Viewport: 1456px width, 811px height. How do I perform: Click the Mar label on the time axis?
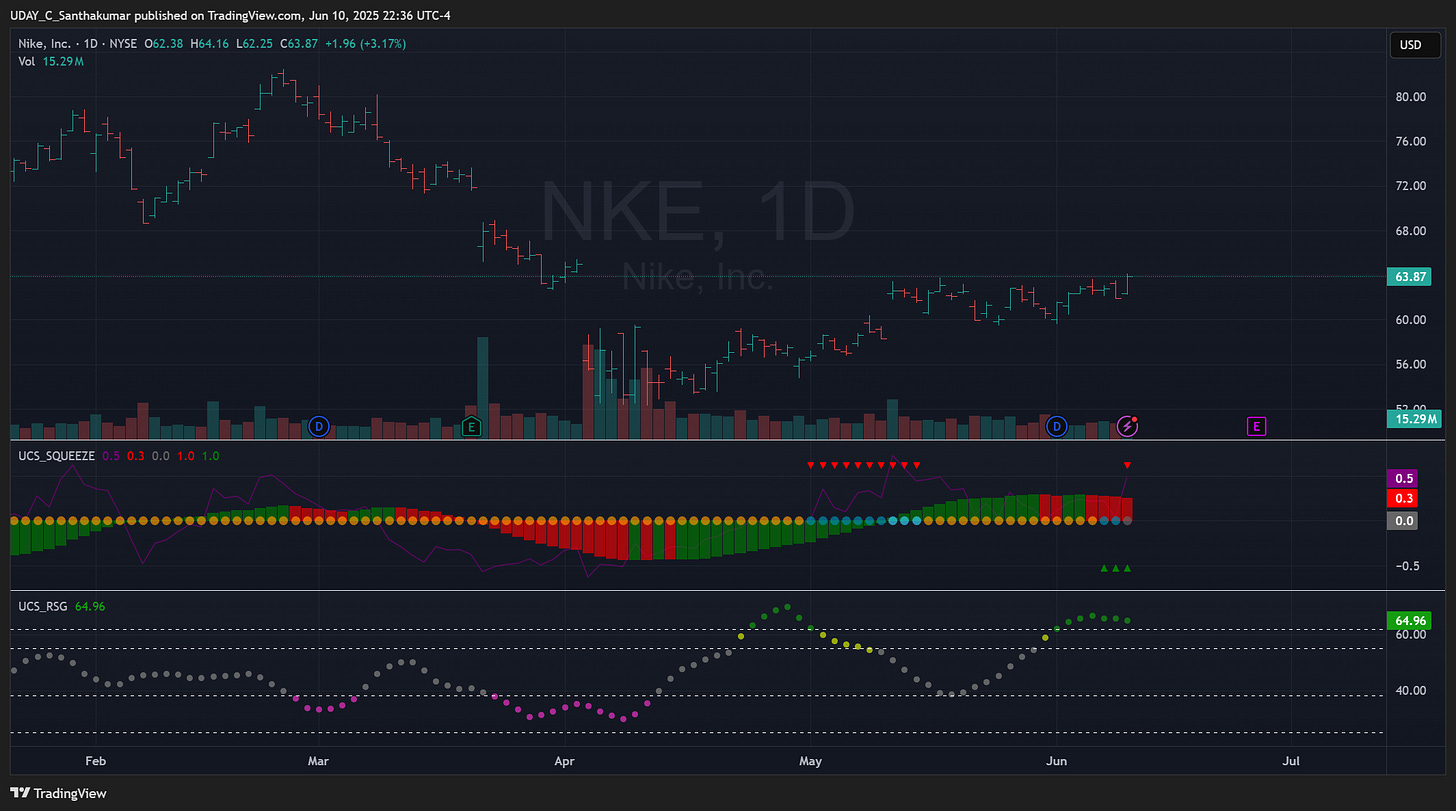coord(318,761)
